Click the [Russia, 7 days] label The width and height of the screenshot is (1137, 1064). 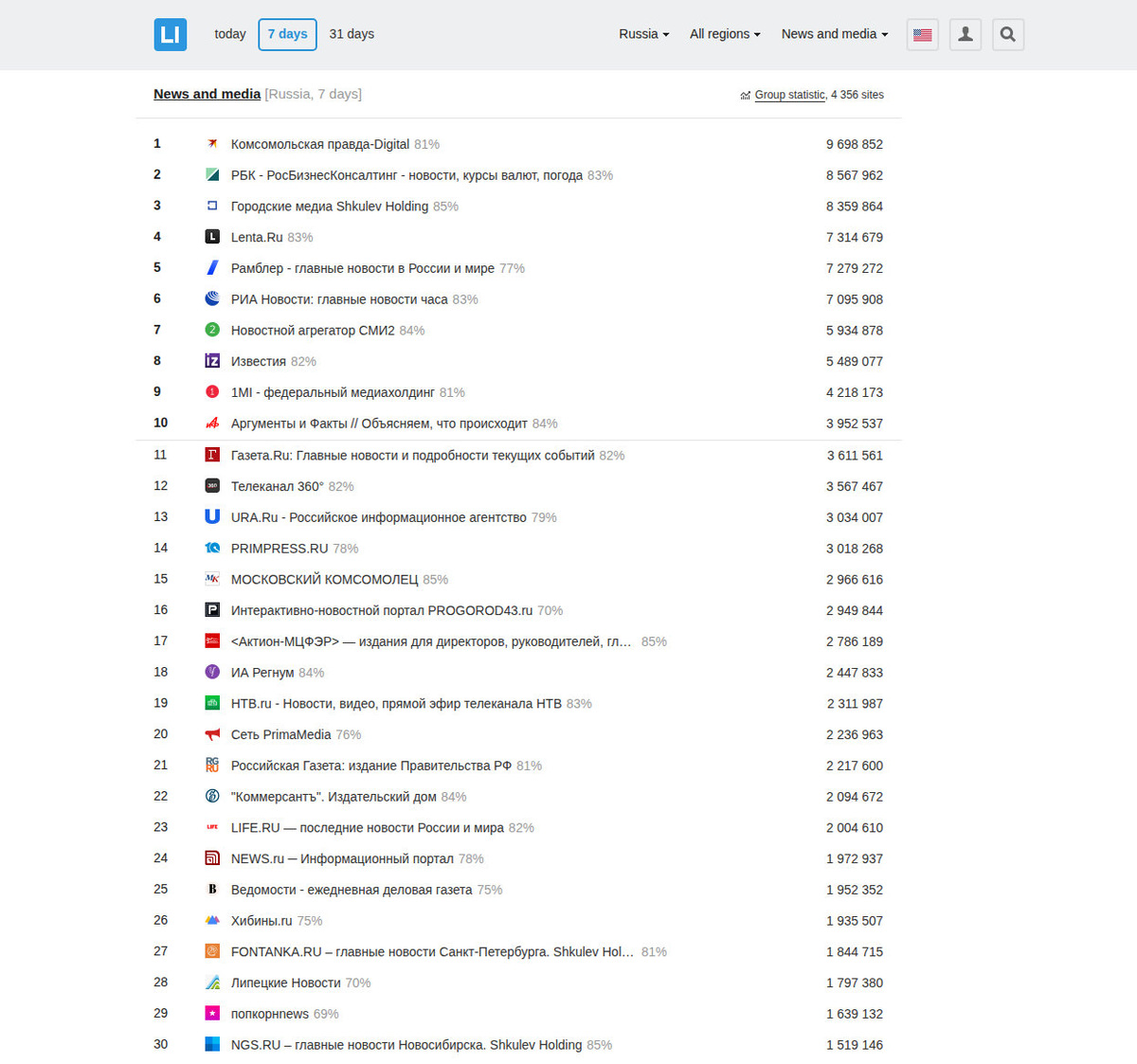coord(314,94)
